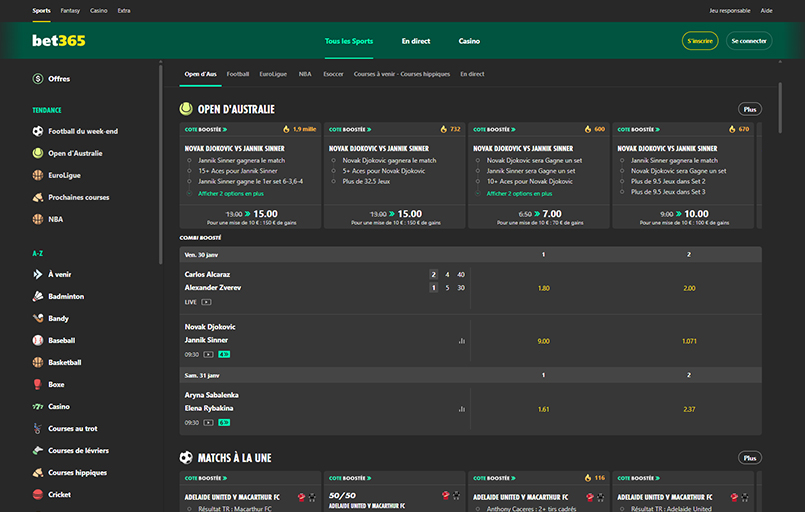Select Football du week-end soccer ball icon
This screenshot has height=512, width=805.
37,131
